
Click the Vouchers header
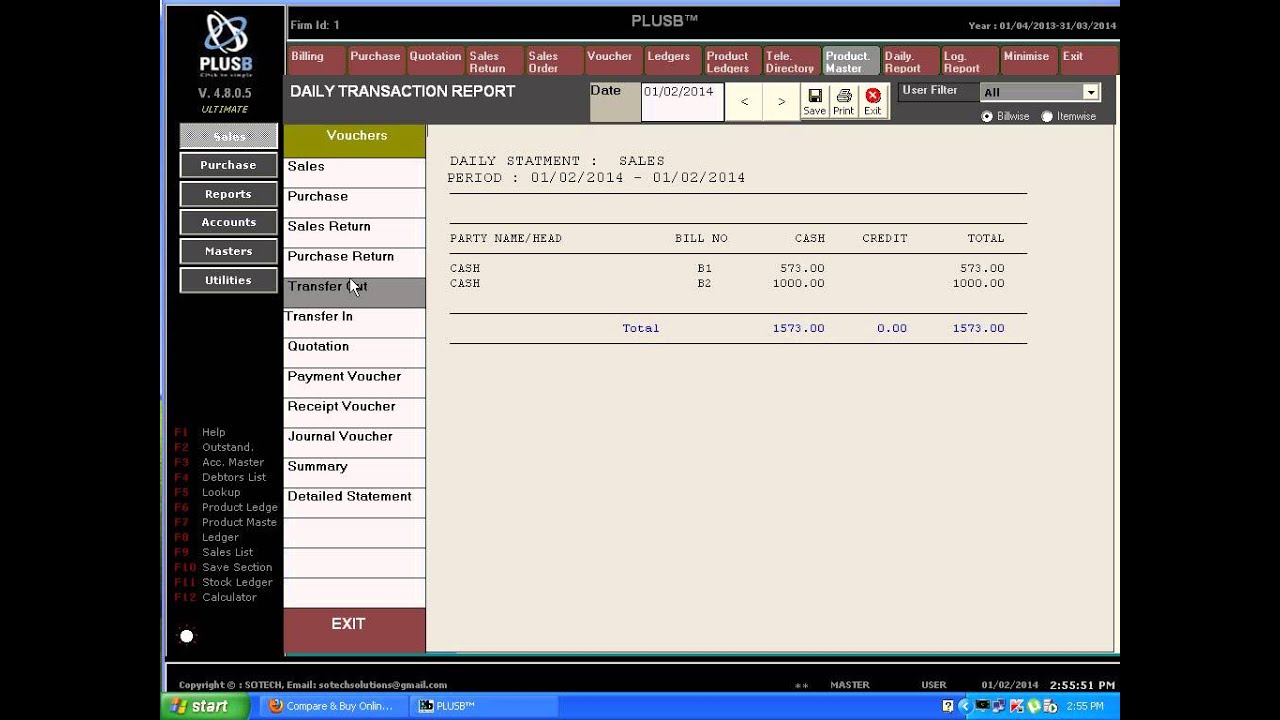coord(356,141)
